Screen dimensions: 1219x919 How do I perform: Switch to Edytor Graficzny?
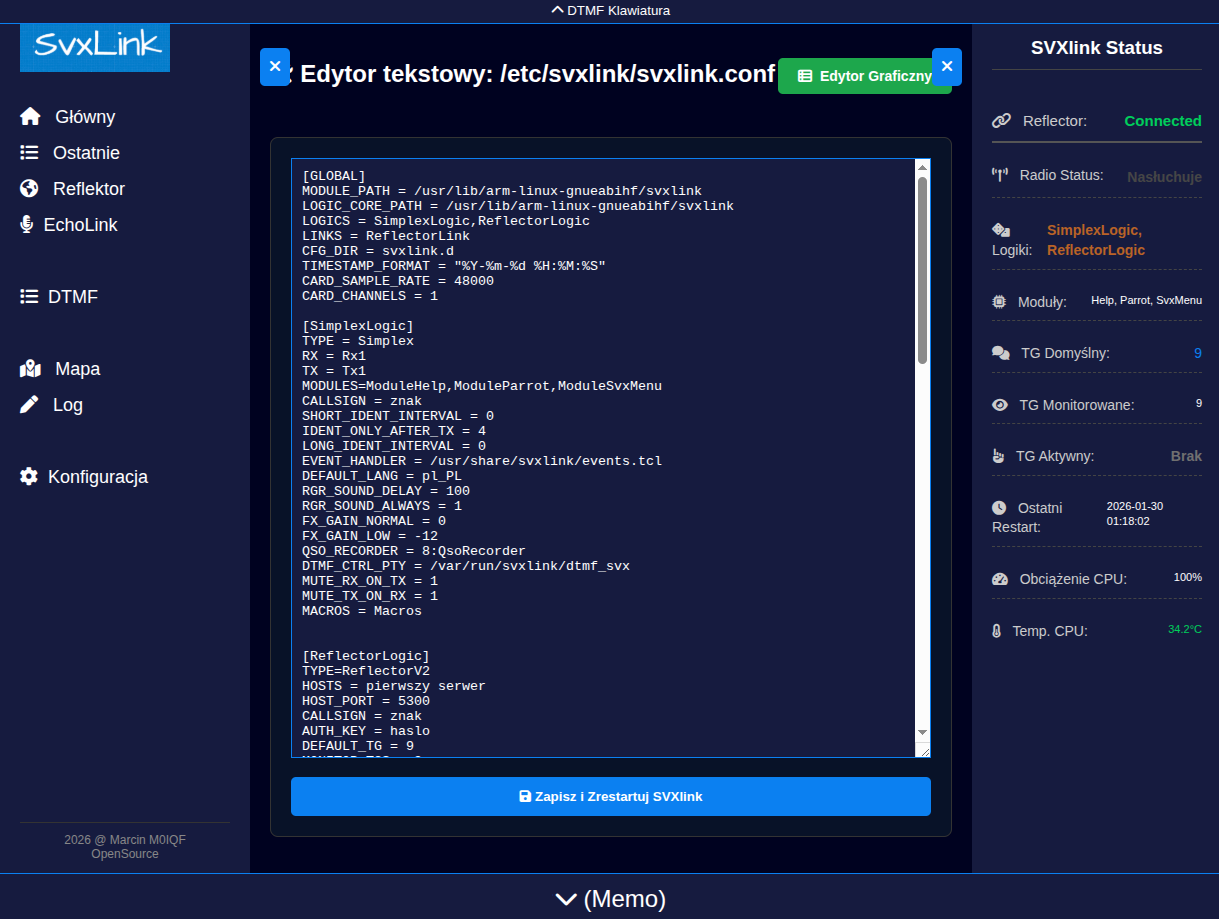click(864, 76)
